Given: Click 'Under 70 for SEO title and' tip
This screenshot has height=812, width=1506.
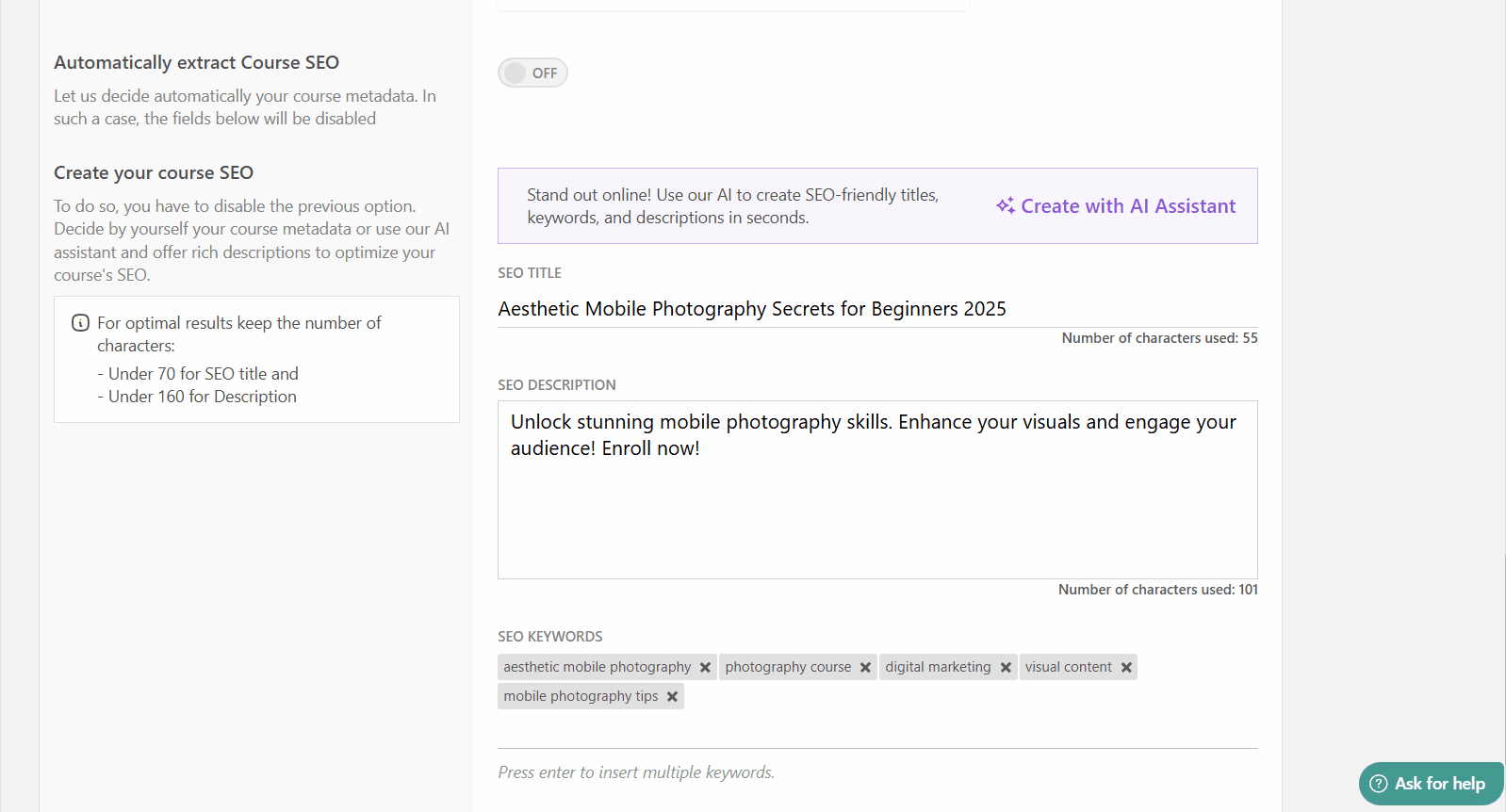Looking at the screenshot, I should (198, 374).
